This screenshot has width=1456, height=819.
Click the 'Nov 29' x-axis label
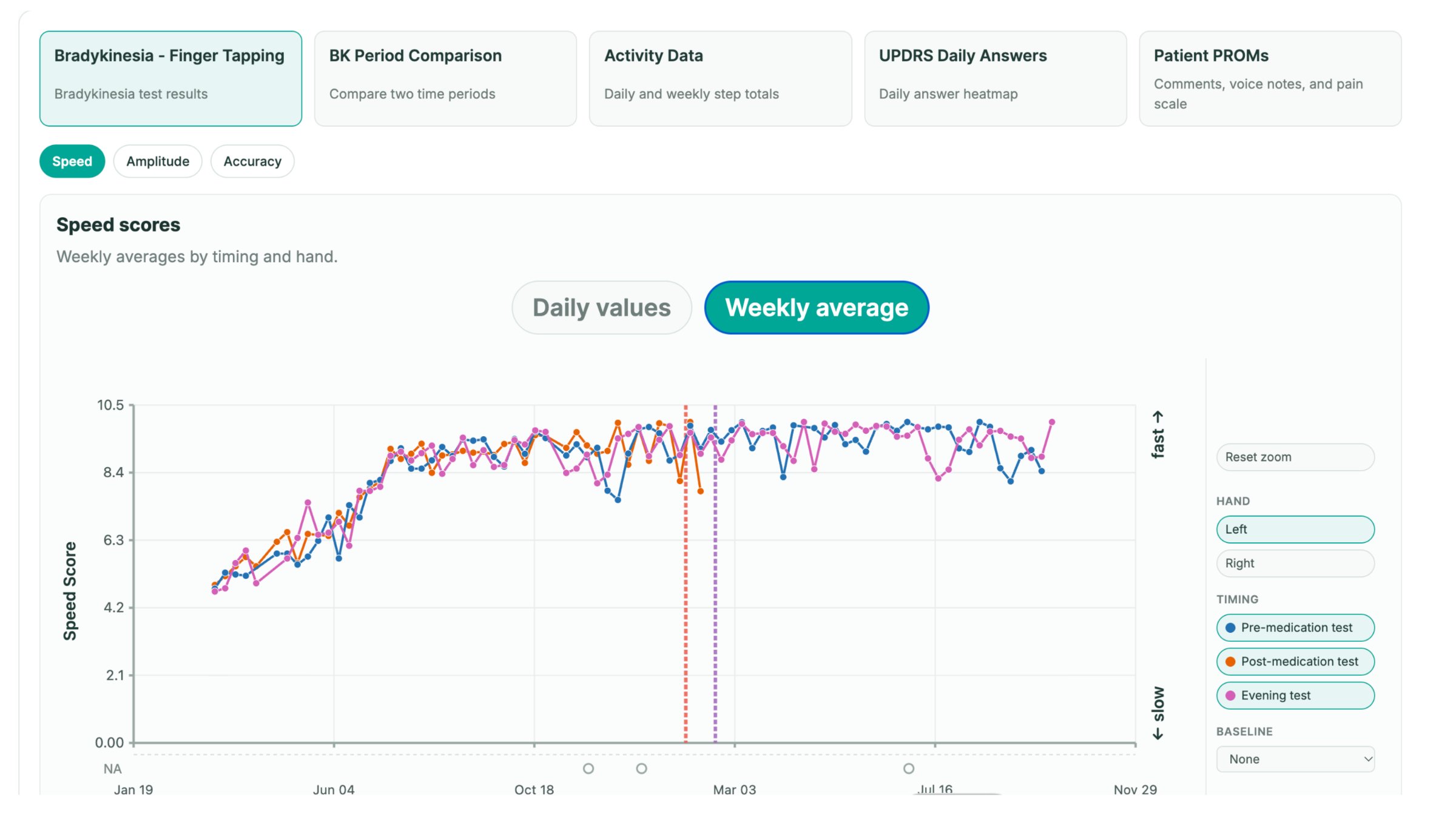1135,790
